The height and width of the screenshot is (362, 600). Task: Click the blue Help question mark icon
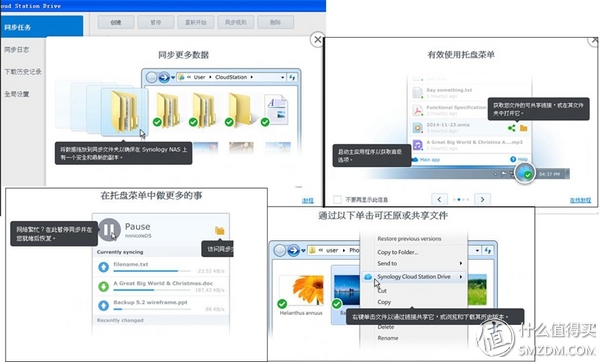(513, 159)
